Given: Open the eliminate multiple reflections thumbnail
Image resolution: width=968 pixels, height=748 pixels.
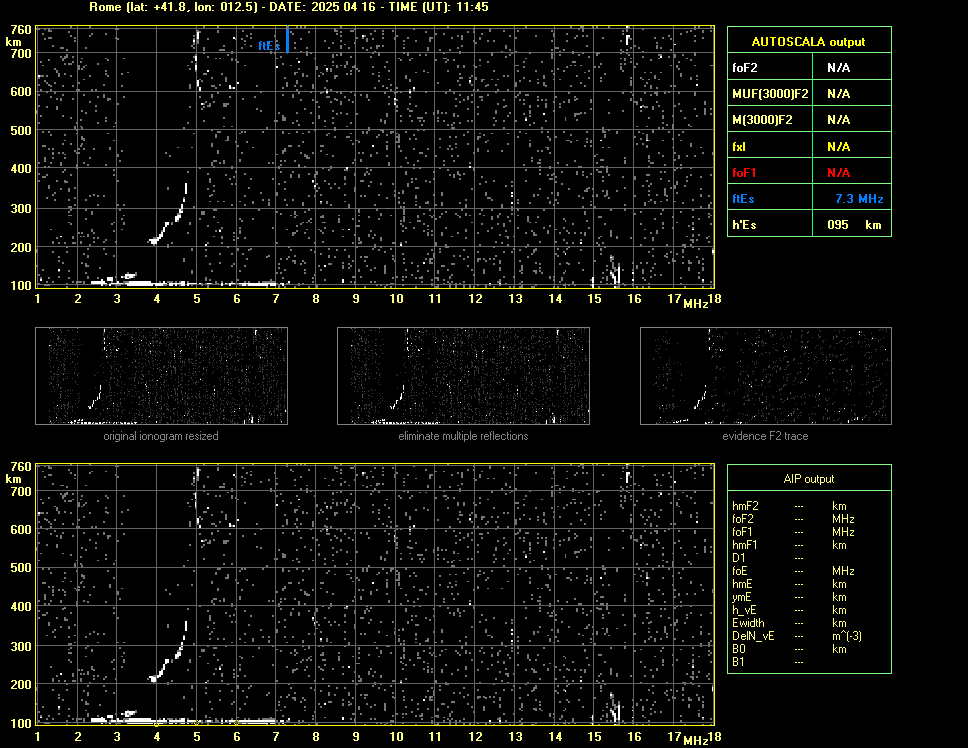Looking at the screenshot, I should click(463, 376).
